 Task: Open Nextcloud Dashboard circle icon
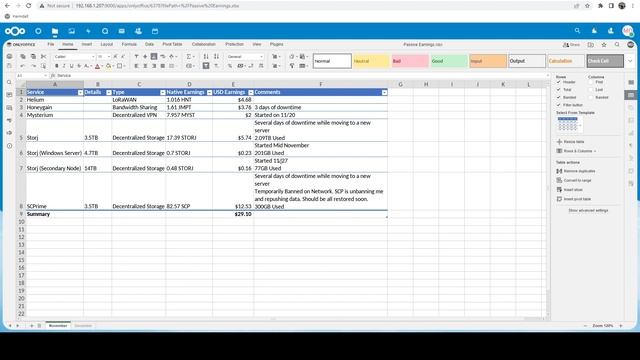[38, 31]
